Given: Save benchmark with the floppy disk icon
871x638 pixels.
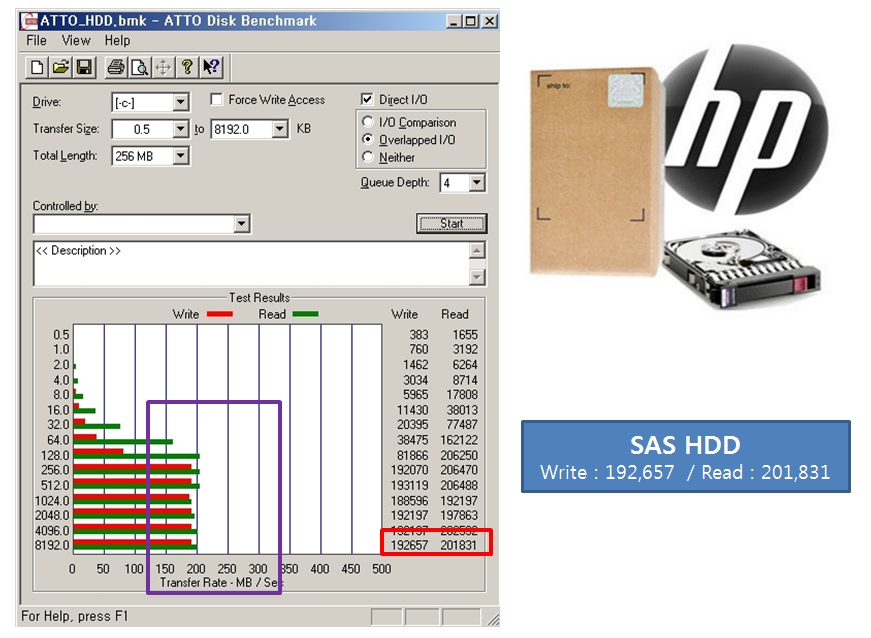Looking at the screenshot, I should (x=84, y=68).
